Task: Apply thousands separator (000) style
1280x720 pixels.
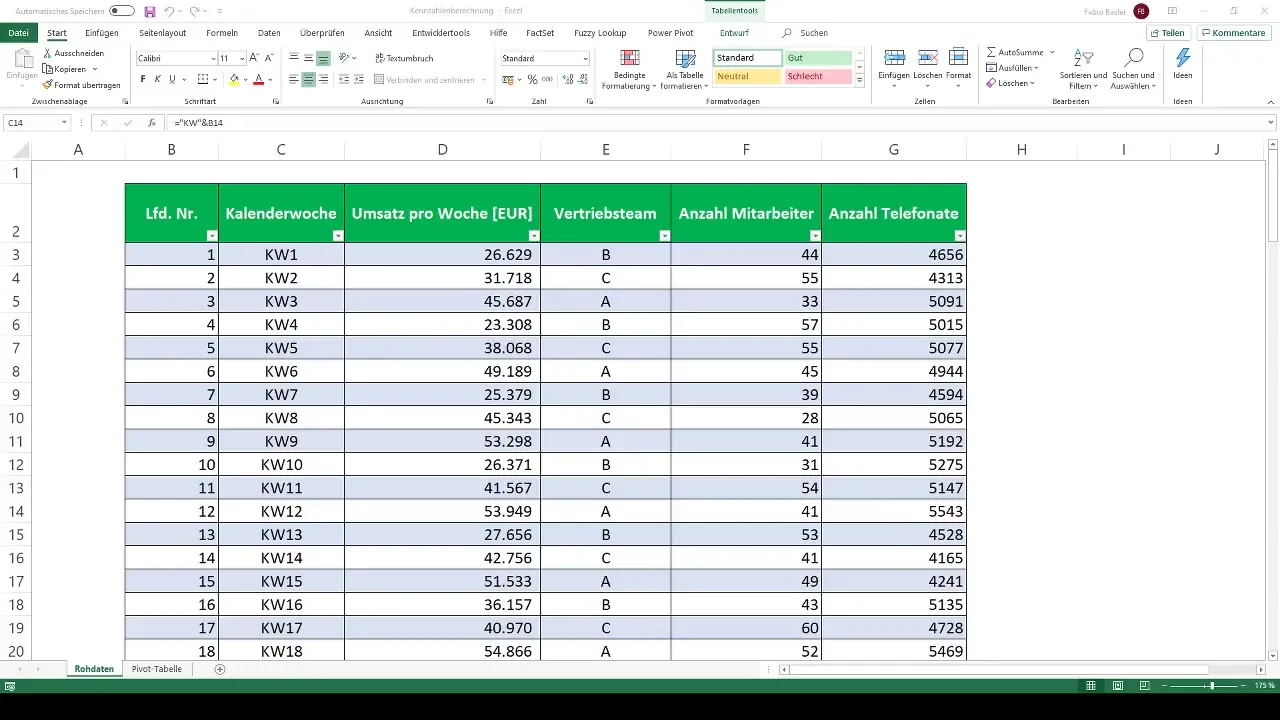Action: click(546, 79)
